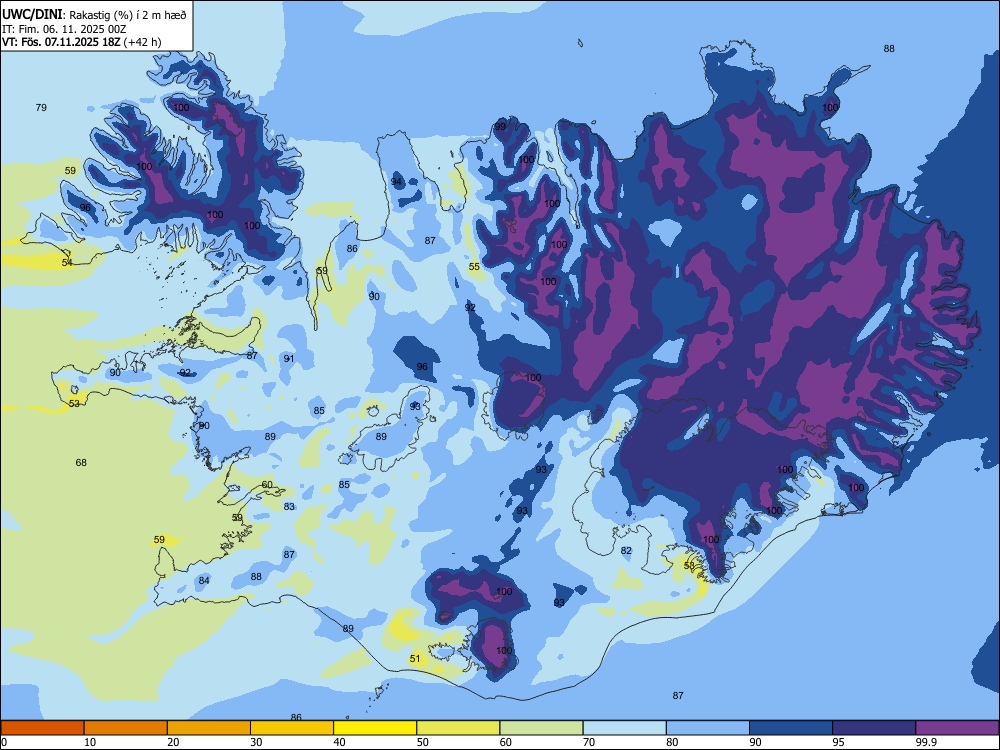Click the 'UWC/DINI' title text

pyautogui.click(x=31, y=14)
